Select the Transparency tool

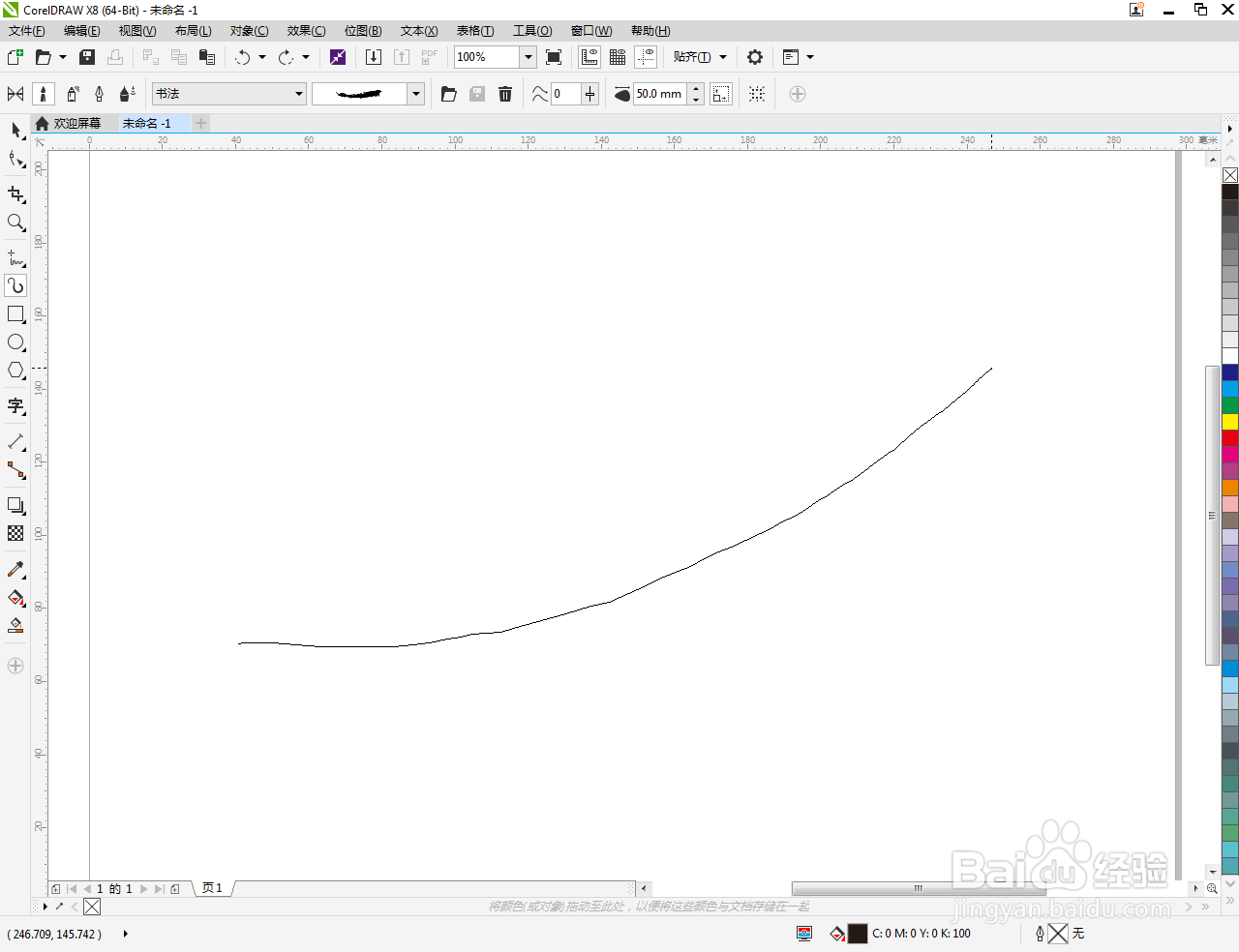(x=15, y=533)
